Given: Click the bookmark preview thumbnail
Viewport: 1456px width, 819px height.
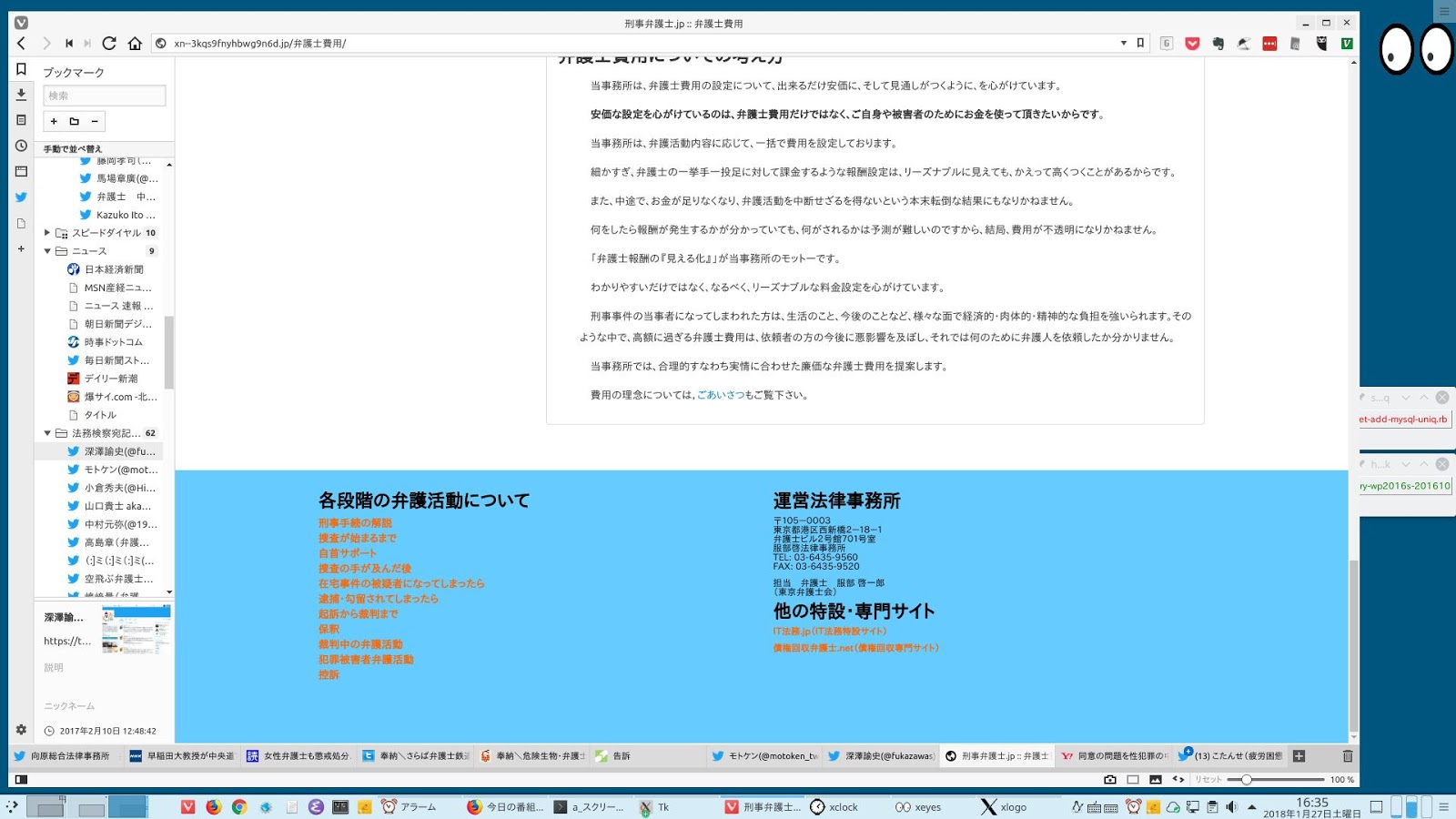Looking at the screenshot, I should pos(136,631).
